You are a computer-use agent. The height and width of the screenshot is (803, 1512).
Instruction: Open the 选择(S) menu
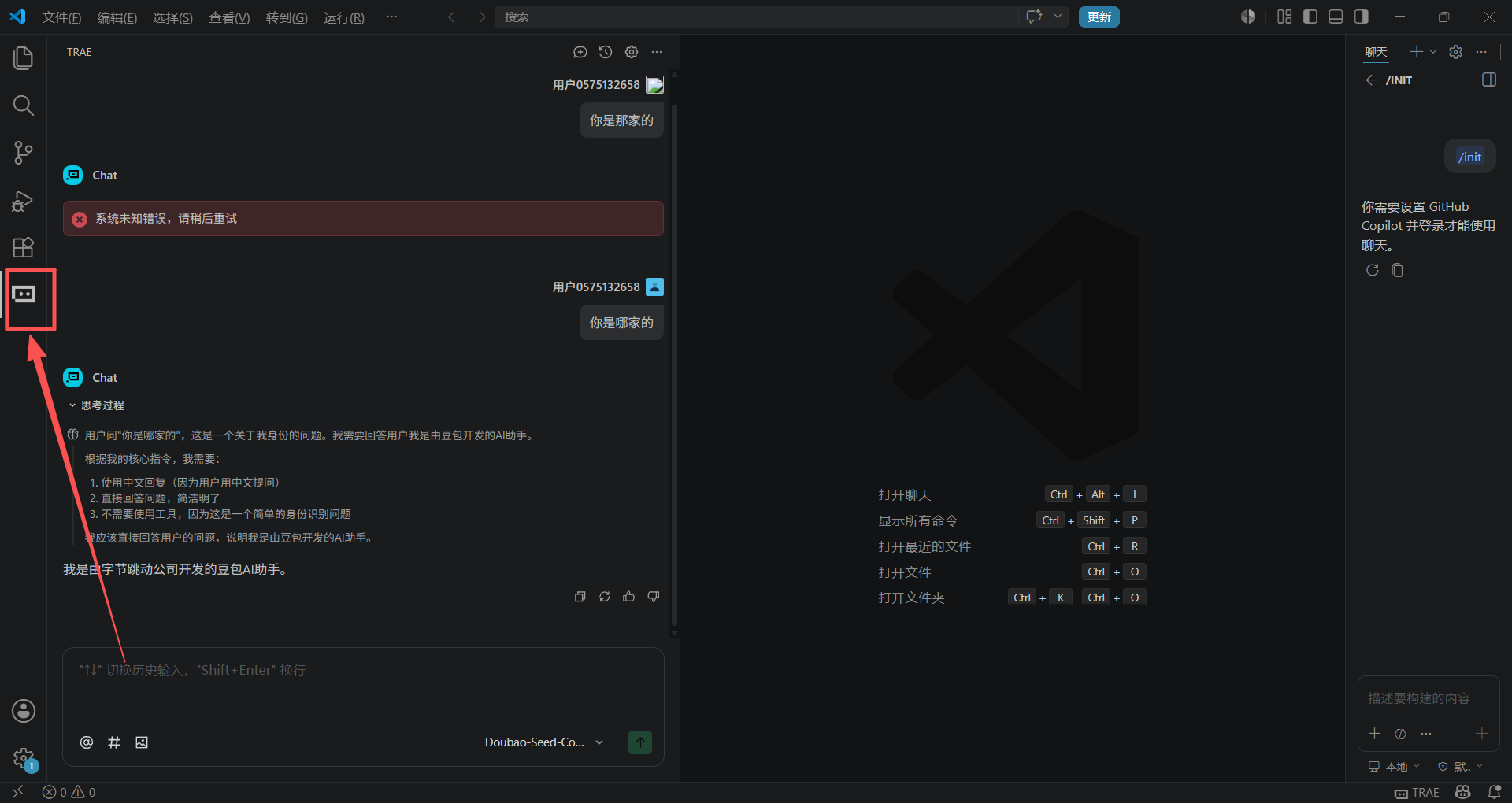[x=172, y=17]
